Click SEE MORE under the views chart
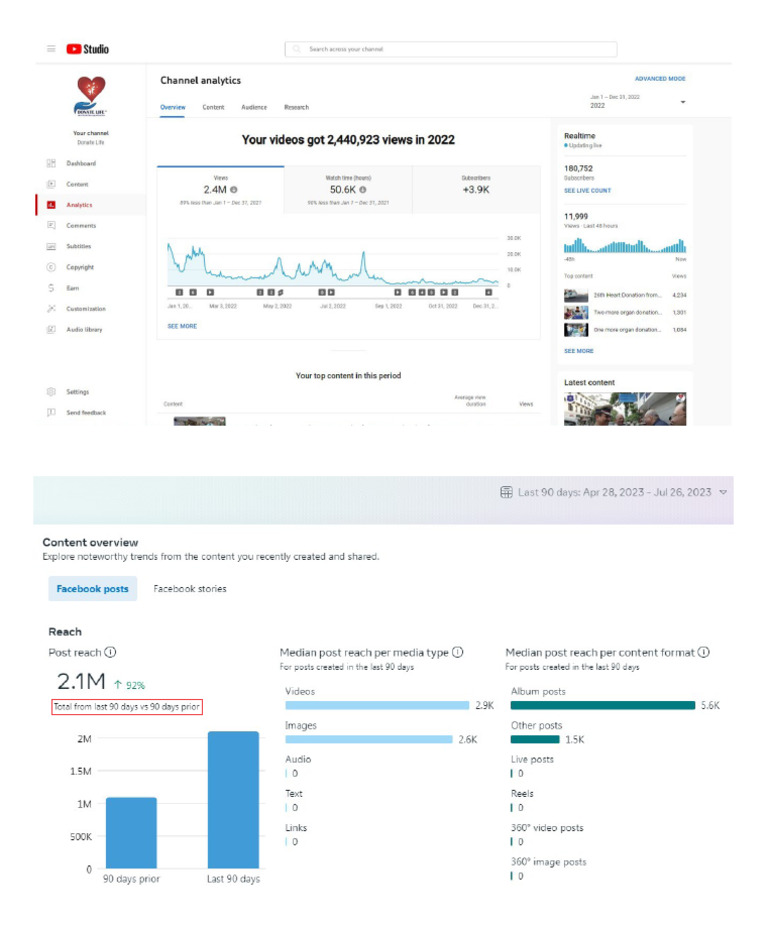768x928 pixels. pos(182,326)
